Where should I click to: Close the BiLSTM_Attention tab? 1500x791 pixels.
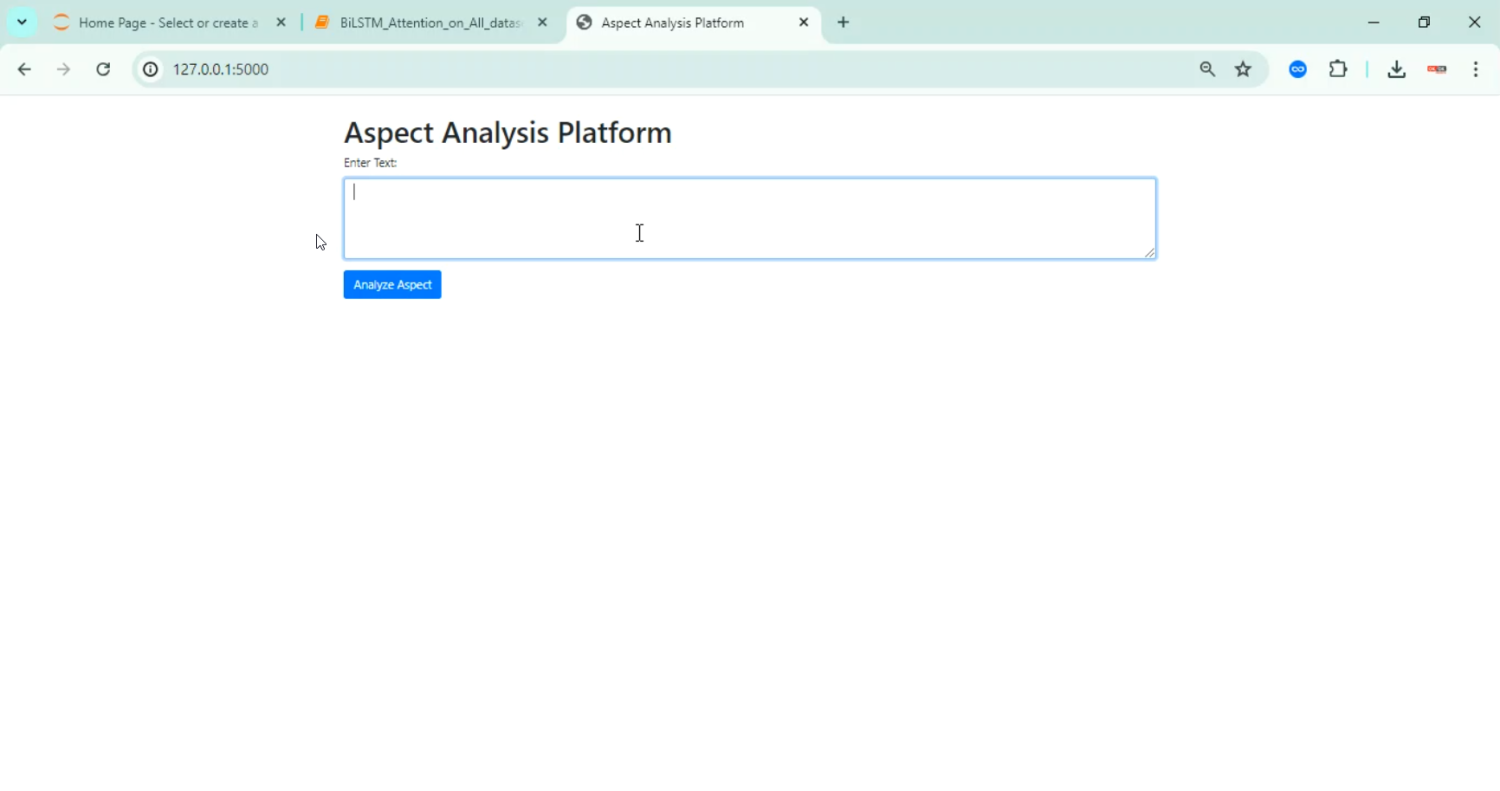pos(543,22)
